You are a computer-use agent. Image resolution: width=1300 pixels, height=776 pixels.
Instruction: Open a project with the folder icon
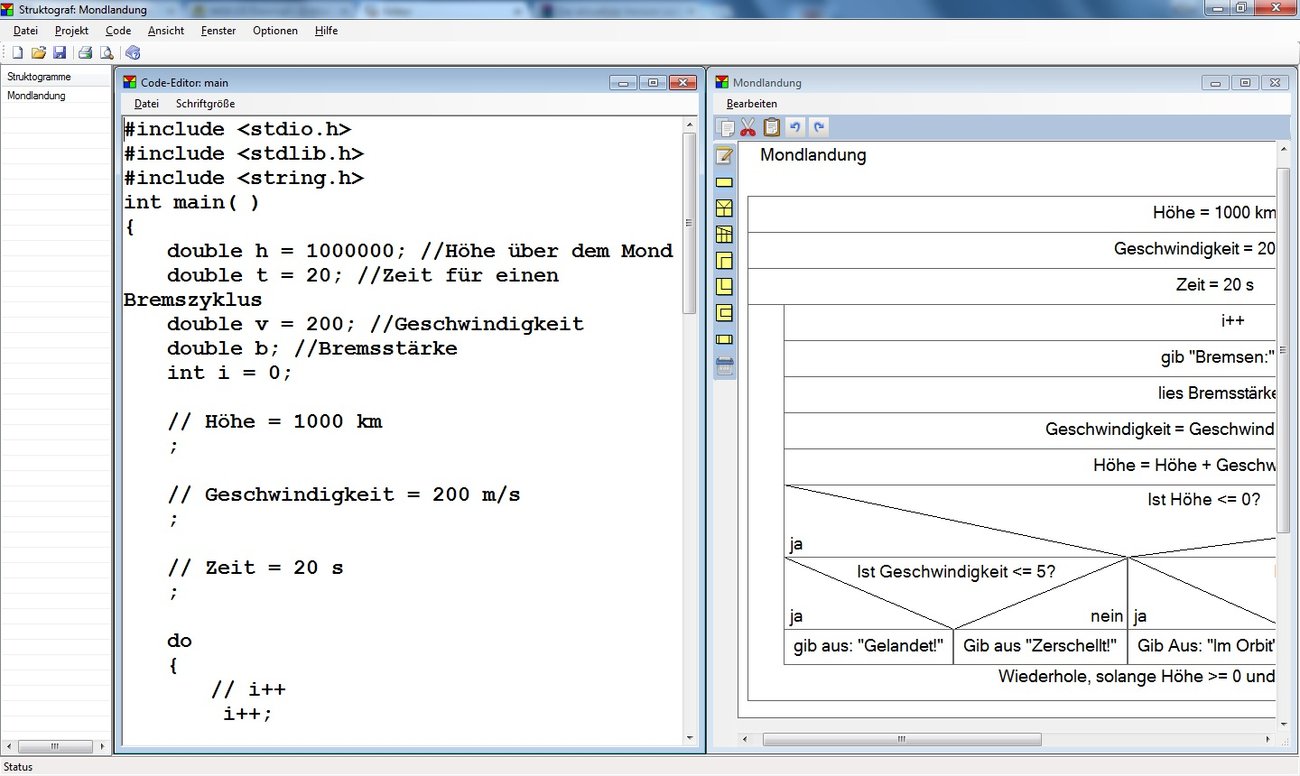[x=38, y=53]
